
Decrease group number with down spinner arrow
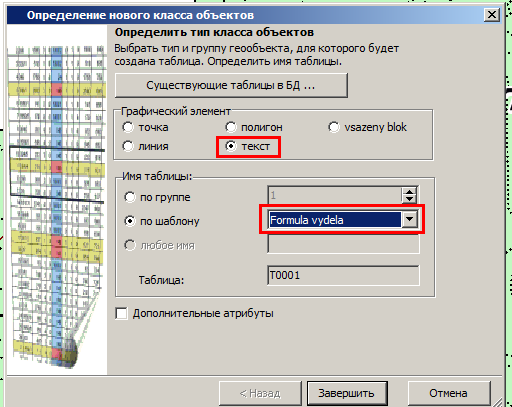(409, 199)
